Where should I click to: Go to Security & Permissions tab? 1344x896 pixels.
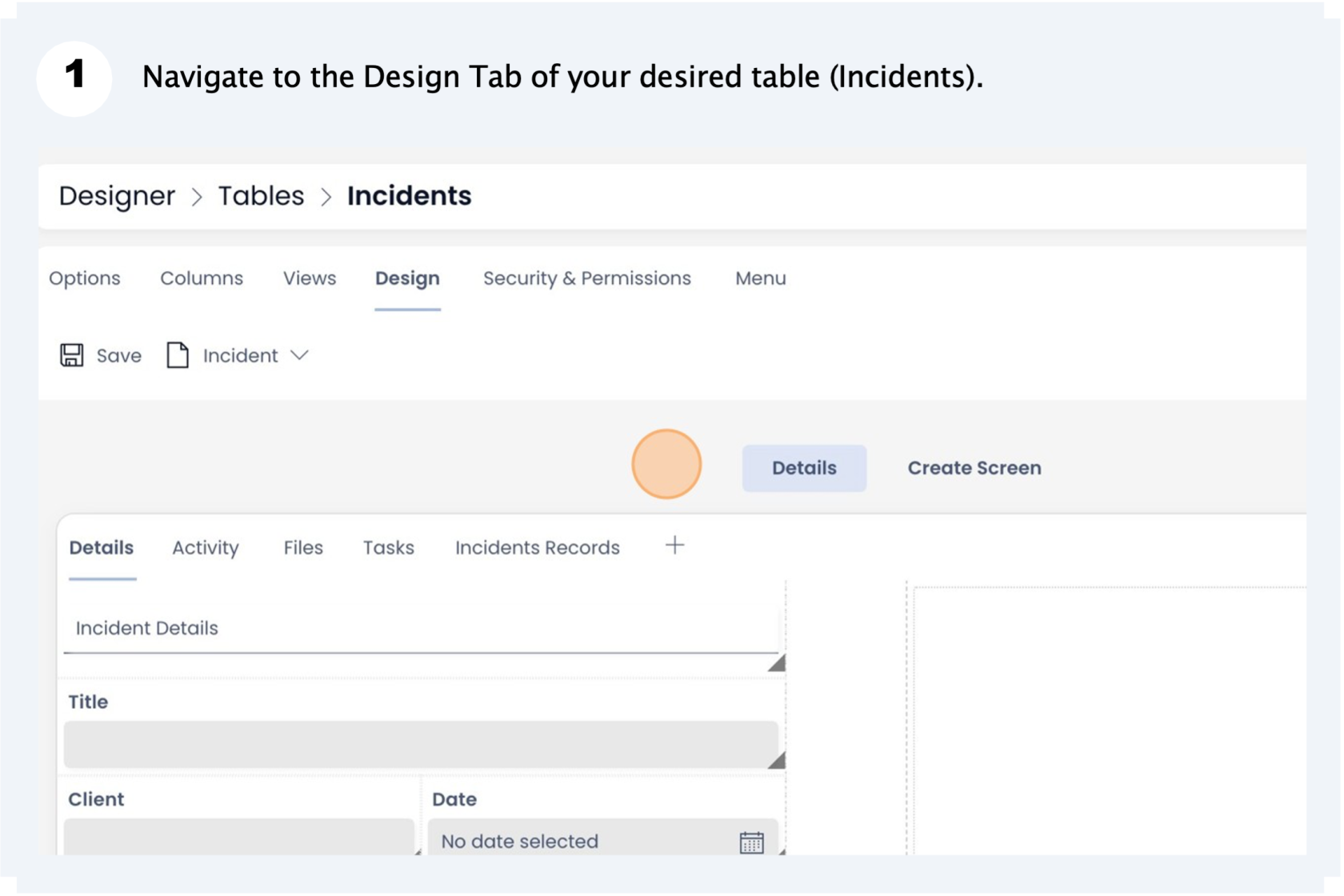point(587,278)
